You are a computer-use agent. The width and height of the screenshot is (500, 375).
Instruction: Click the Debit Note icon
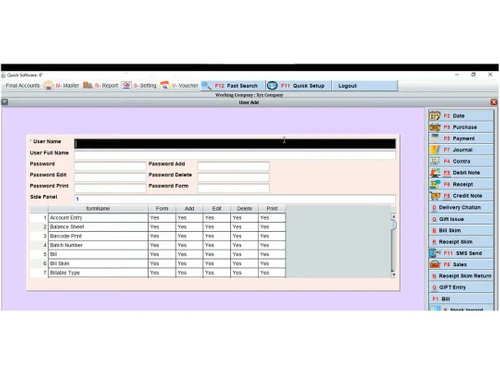435,173
